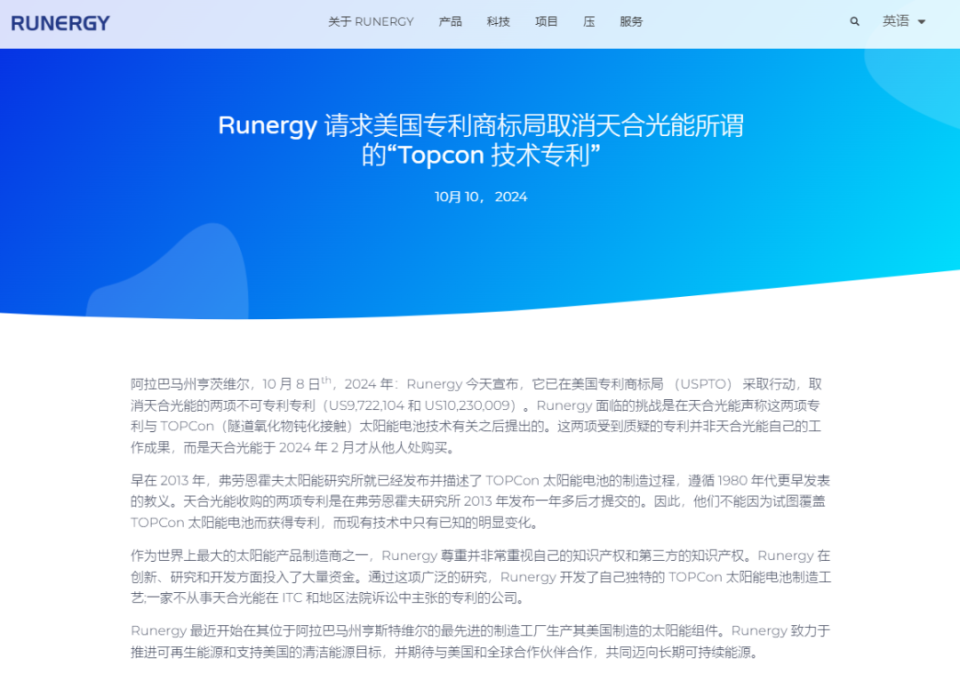This screenshot has width=960, height=673.
Task: Select the publication date 10月 10，2024
Action: click(480, 197)
